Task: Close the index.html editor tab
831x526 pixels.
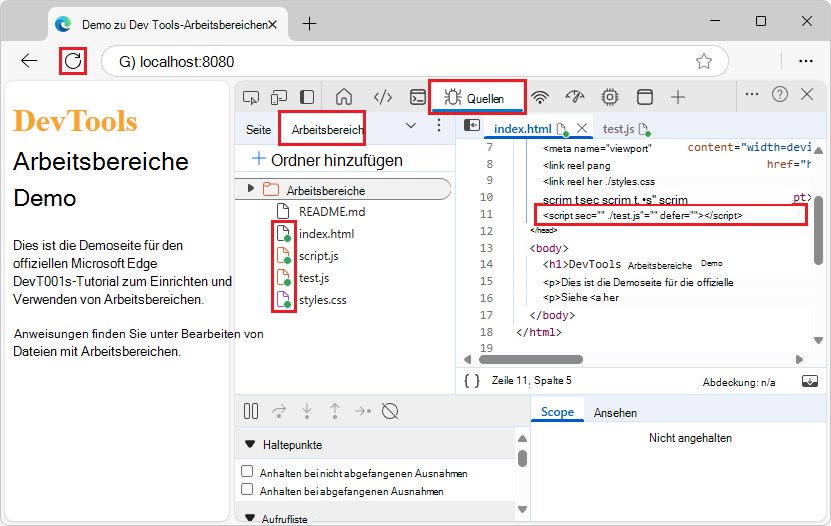Action: point(582,128)
